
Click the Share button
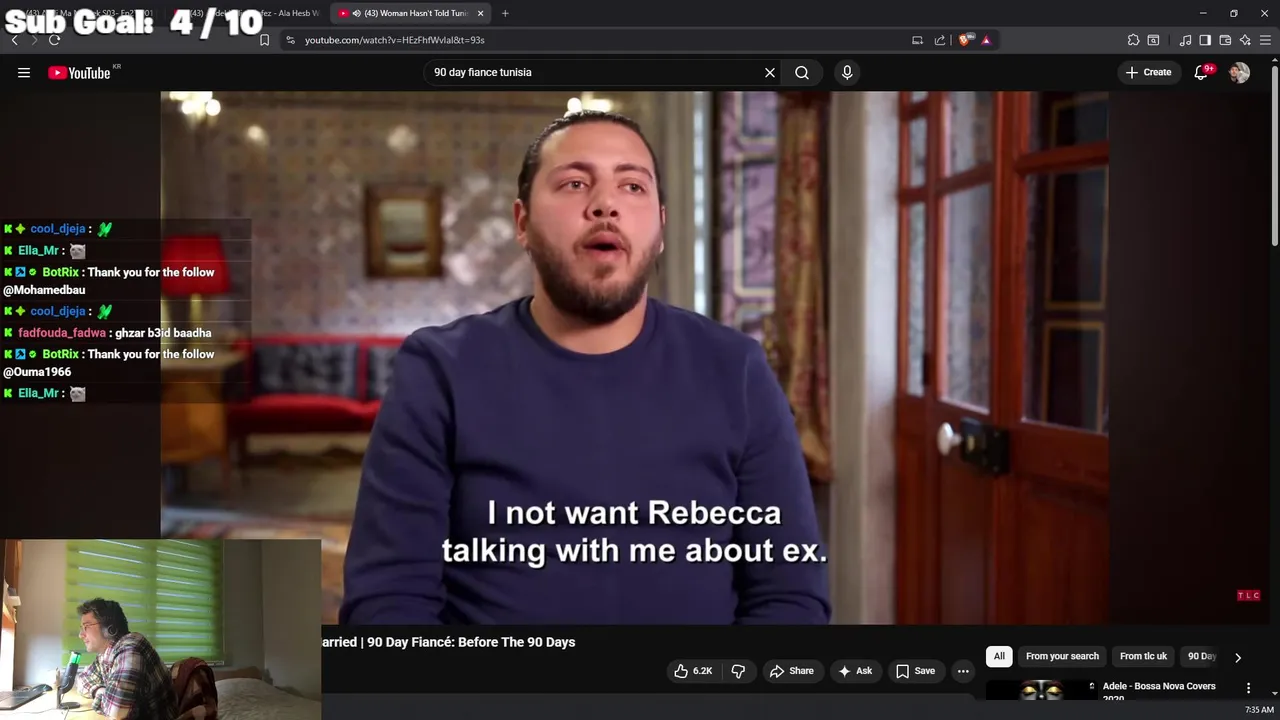791,671
